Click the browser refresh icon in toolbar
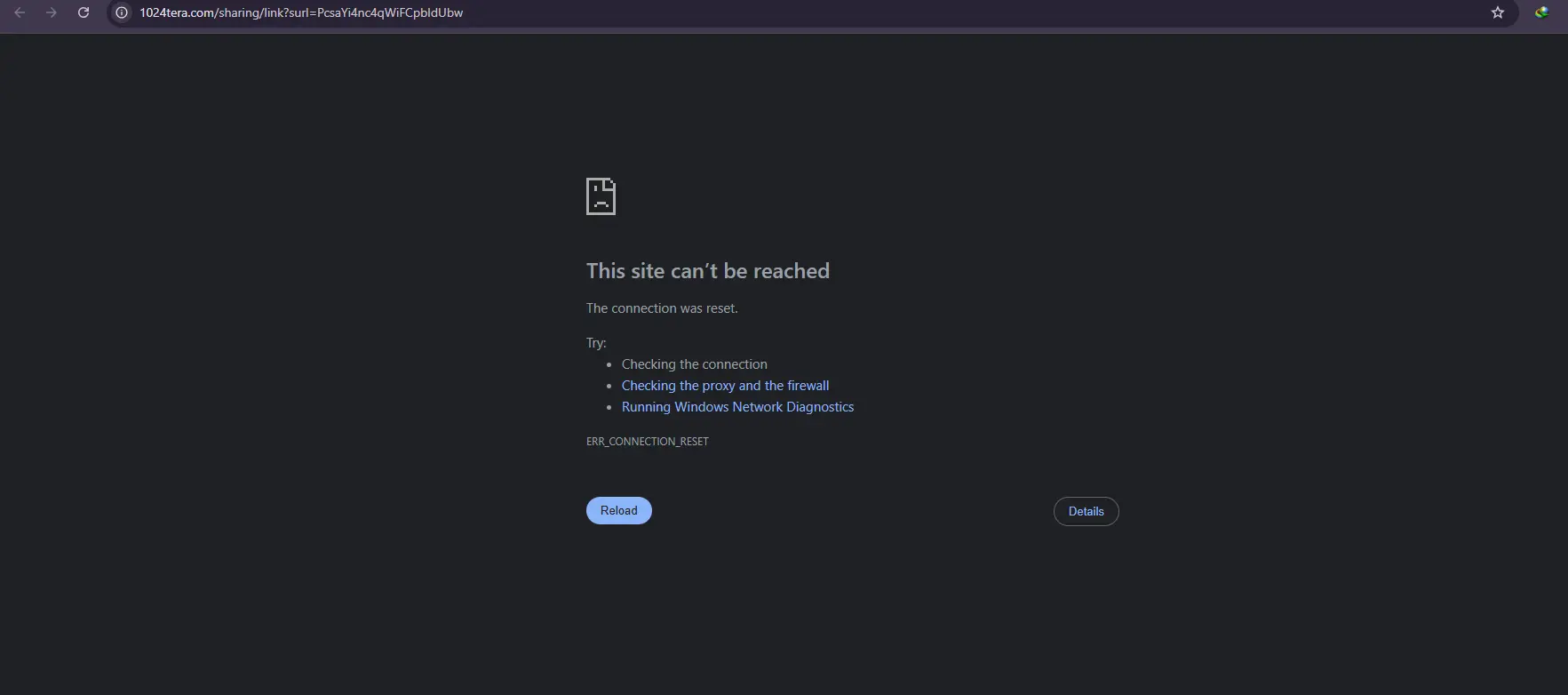Screen dimensions: 1568x695 [x=84, y=12]
